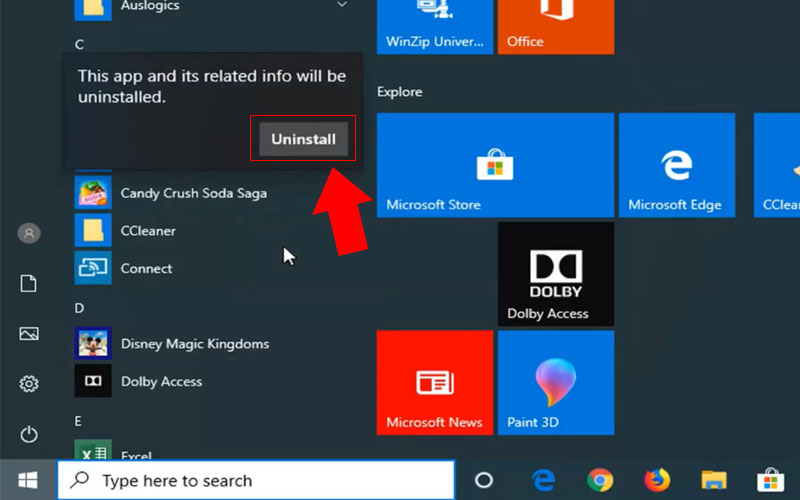Launch Edge from the taskbar

click(543, 480)
